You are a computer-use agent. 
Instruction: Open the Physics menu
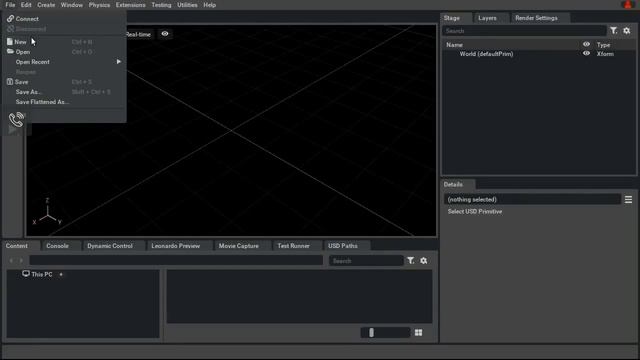[x=99, y=5]
